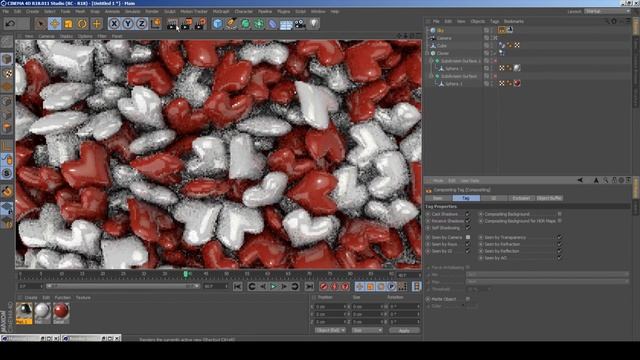Switch to Basic tab in attributes
The height and width of the screenshot is (360, 640).
(x=438, y=198)
